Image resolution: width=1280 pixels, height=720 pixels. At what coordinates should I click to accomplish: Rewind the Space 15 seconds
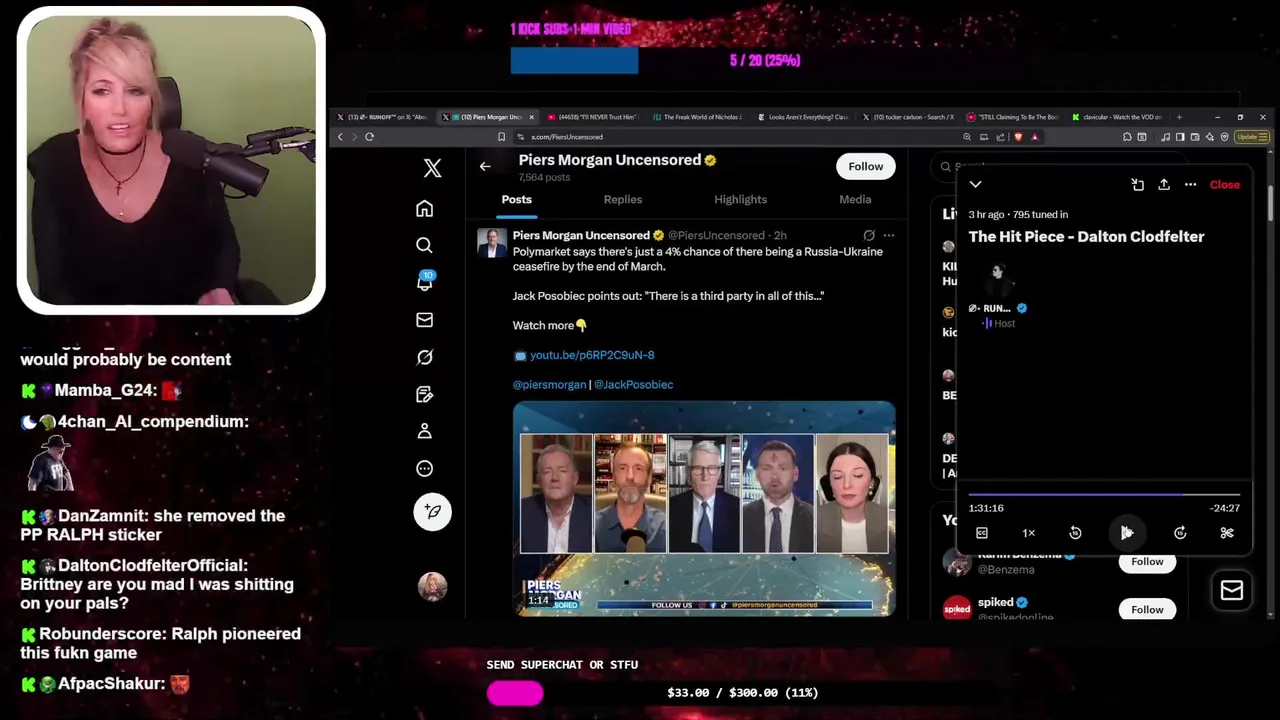[1075, 533]
